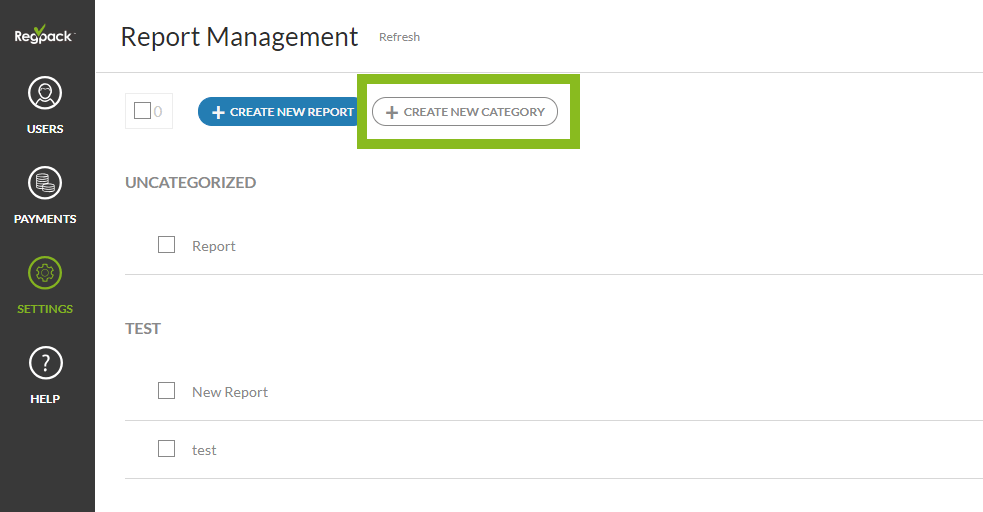983x512 pixels.
Task: Open the Settings gear icon
Action: coord(45,273)
